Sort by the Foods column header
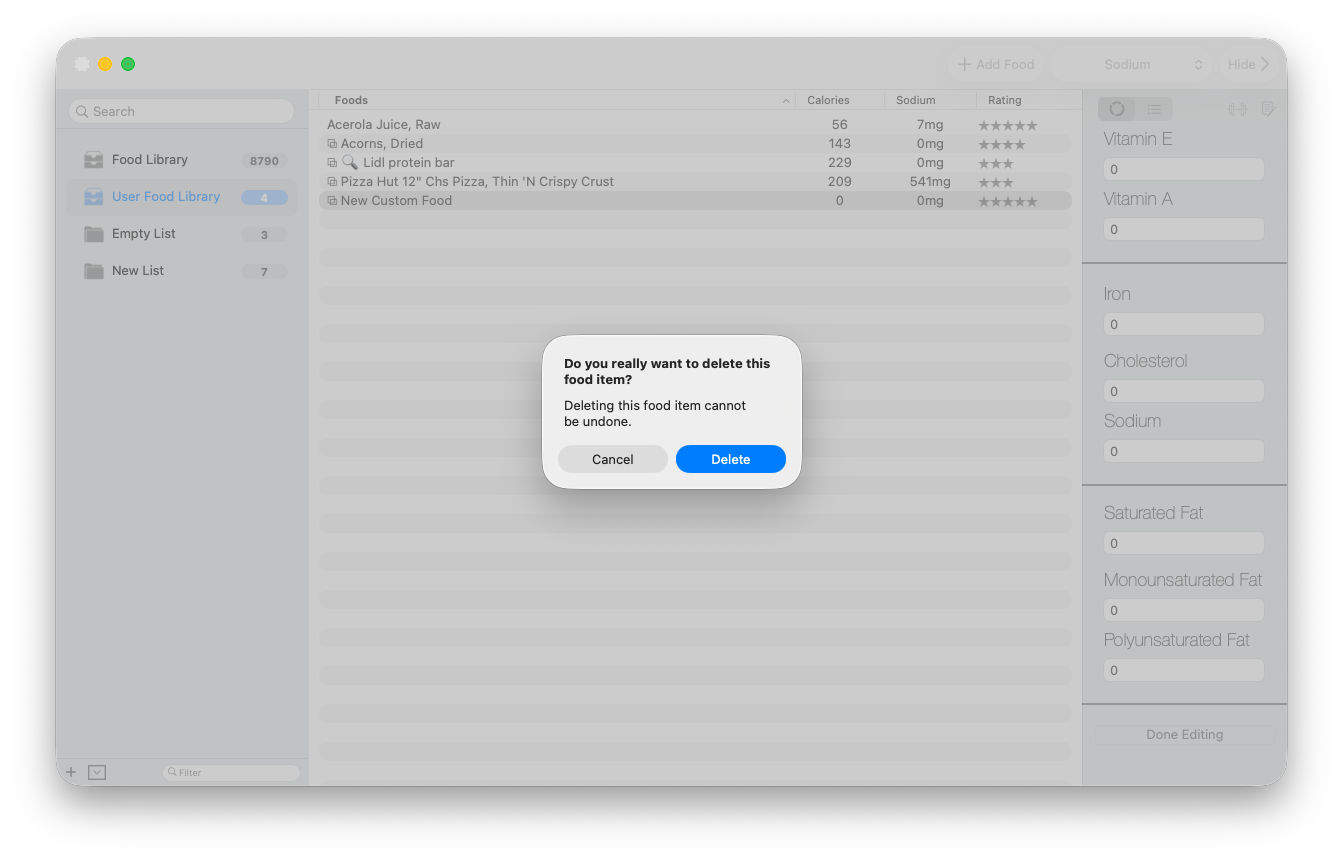 (x=557, y=100)
